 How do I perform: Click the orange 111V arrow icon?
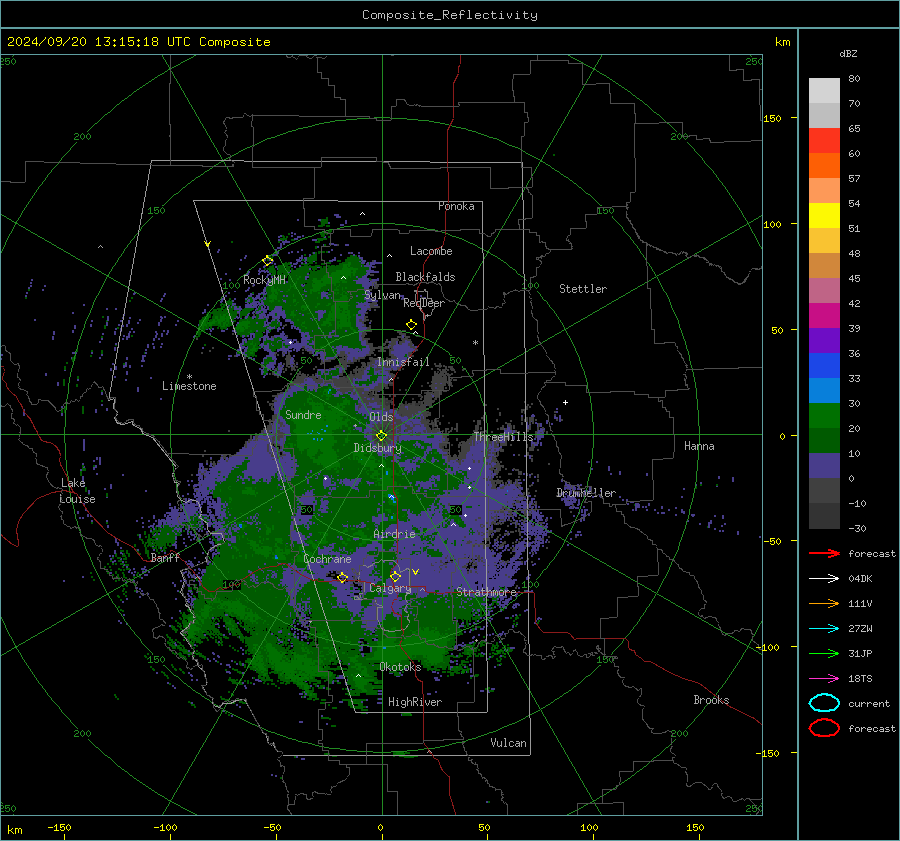pyautogui.click(x=824, y=603)
